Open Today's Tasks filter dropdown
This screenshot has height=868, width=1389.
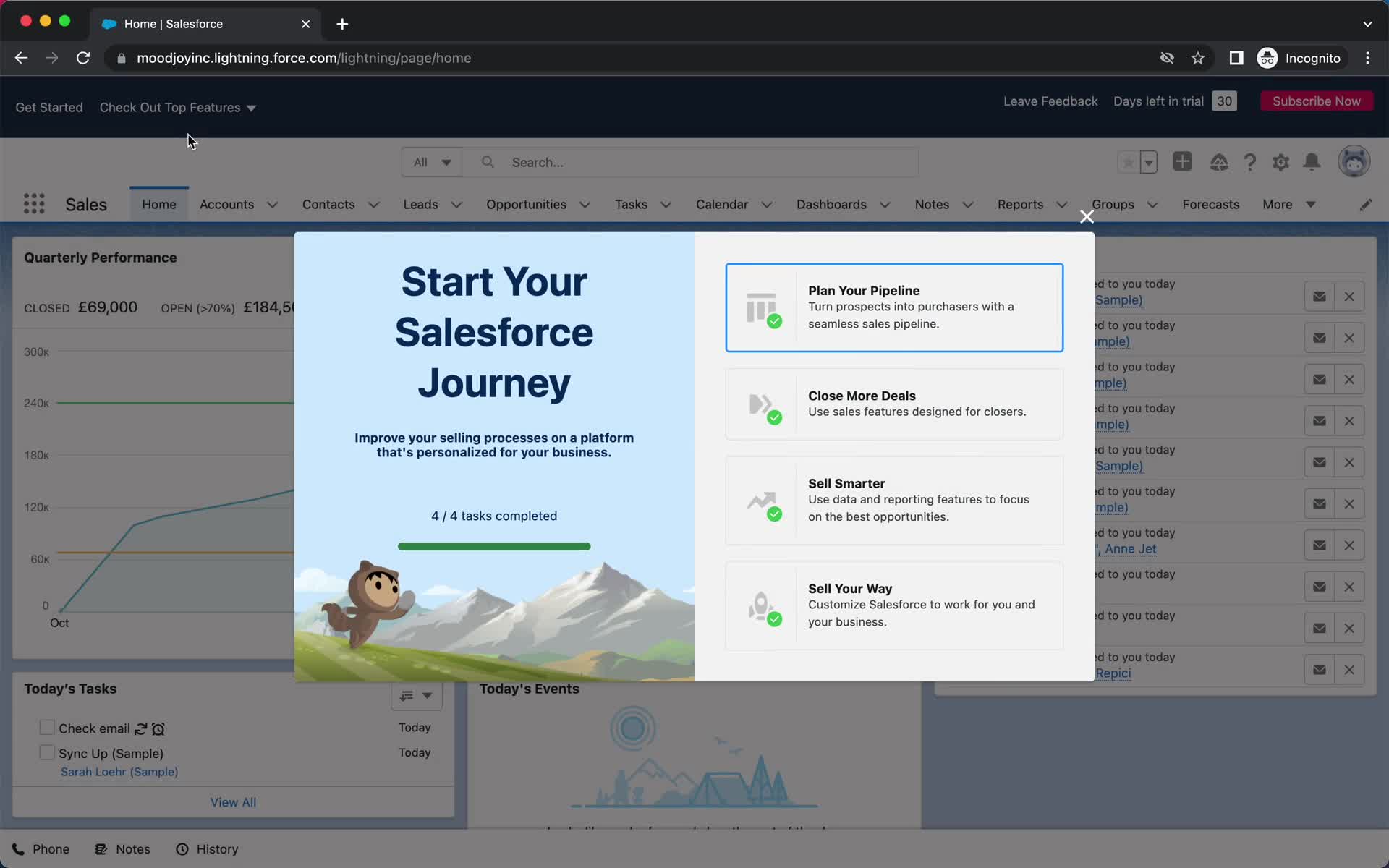pyautogui.click(x=417, y=696)
